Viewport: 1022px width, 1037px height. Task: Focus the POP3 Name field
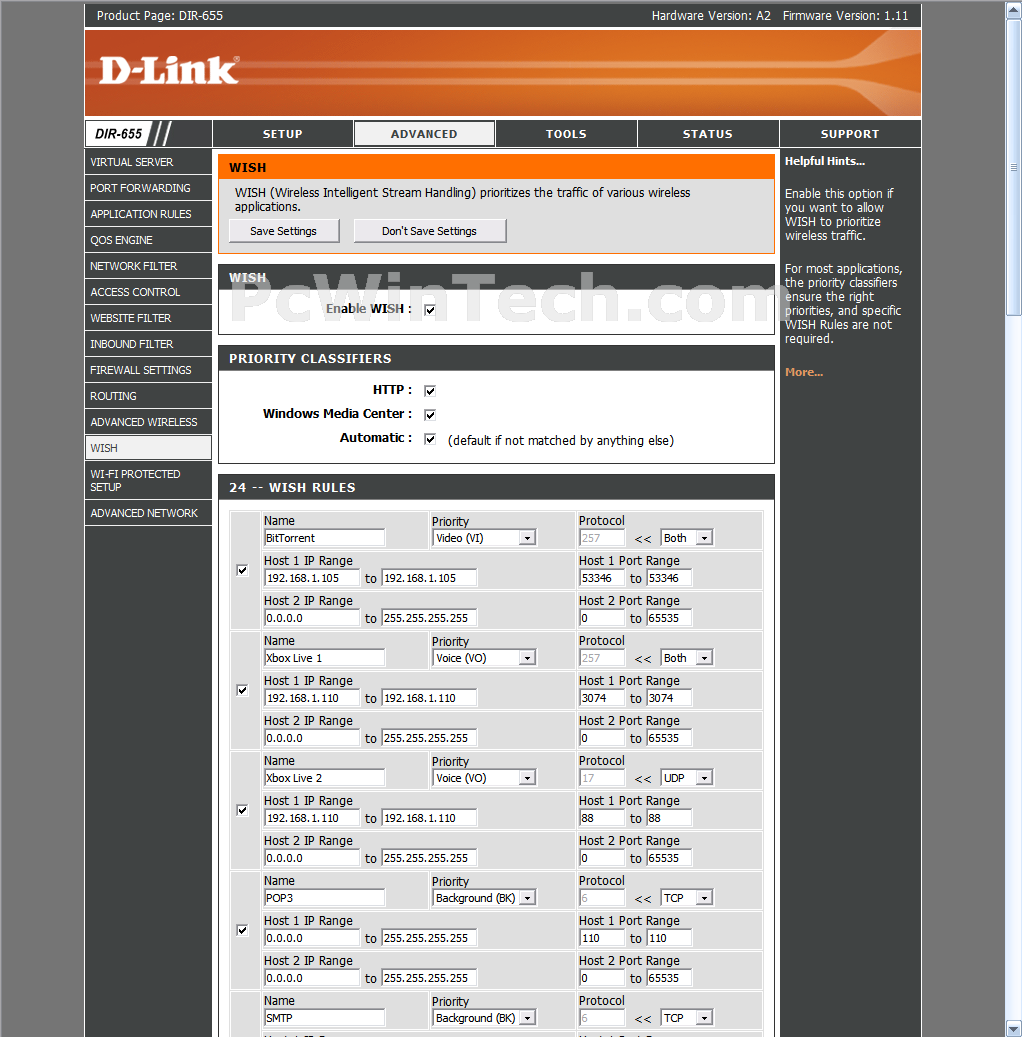324,898
